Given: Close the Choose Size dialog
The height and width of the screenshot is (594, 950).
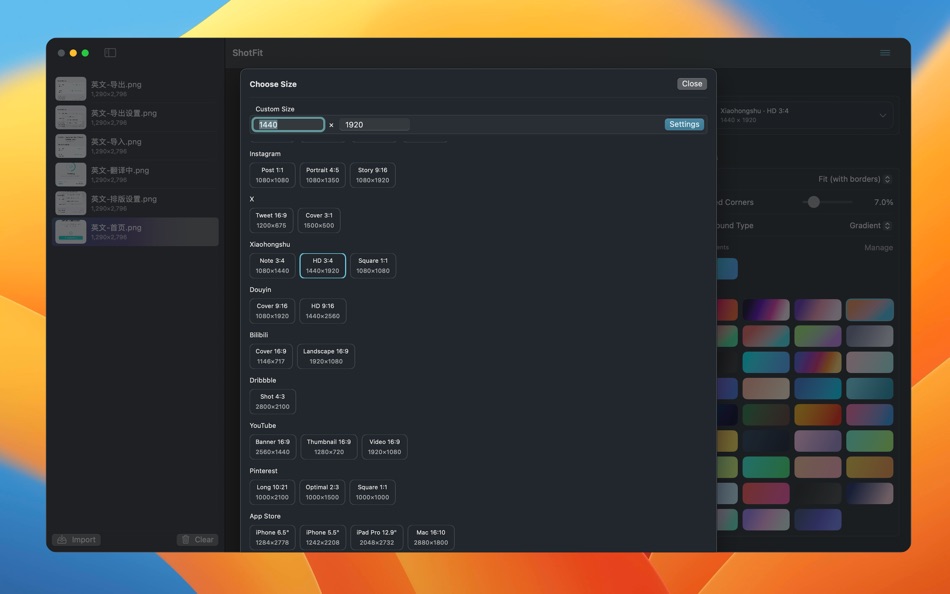Looking at the screenshot, I should [x=691, y=83].
